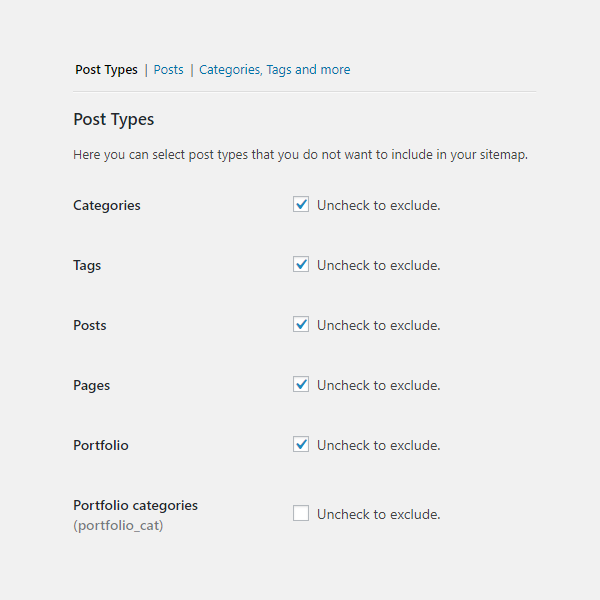
Task: Click 'Uncheck to exclude' label beside Pages
Action: pos(378,385)
